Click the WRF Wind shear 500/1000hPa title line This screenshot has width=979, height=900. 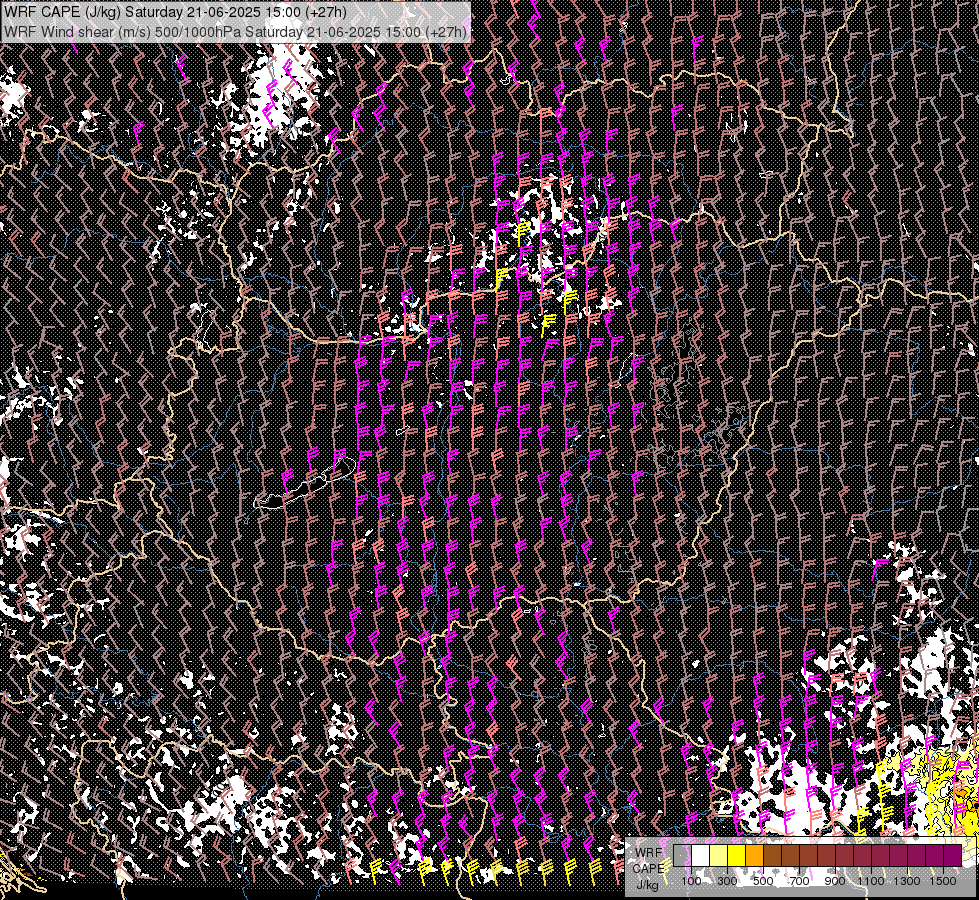[x=235, y=32]
